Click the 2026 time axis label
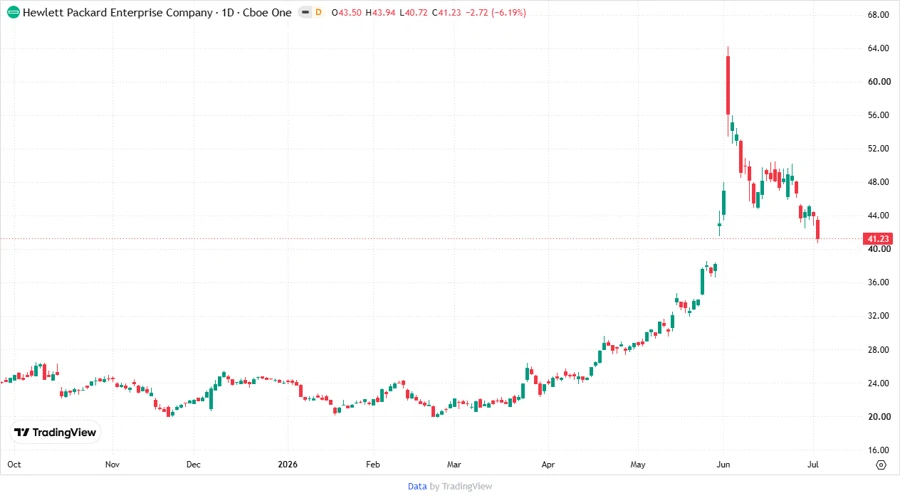 [288, 464]
